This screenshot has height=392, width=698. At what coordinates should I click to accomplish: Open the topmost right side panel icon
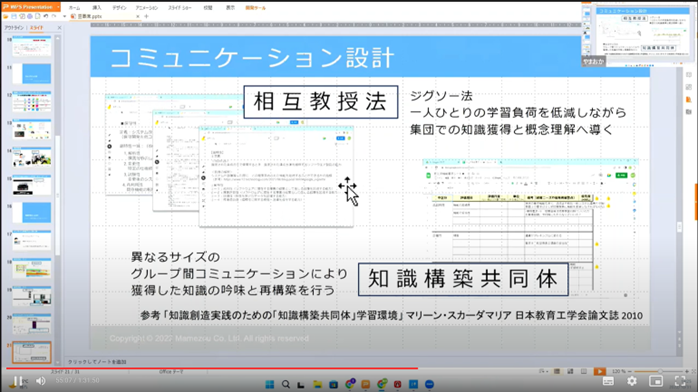689,75
